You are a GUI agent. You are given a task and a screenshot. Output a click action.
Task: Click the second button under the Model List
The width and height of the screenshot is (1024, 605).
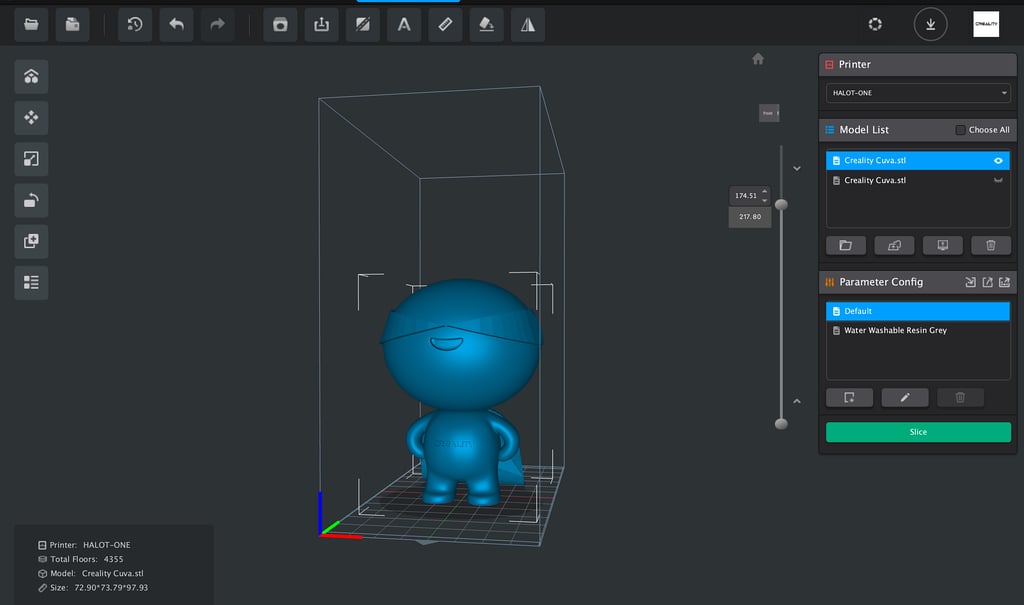[894, 245]
